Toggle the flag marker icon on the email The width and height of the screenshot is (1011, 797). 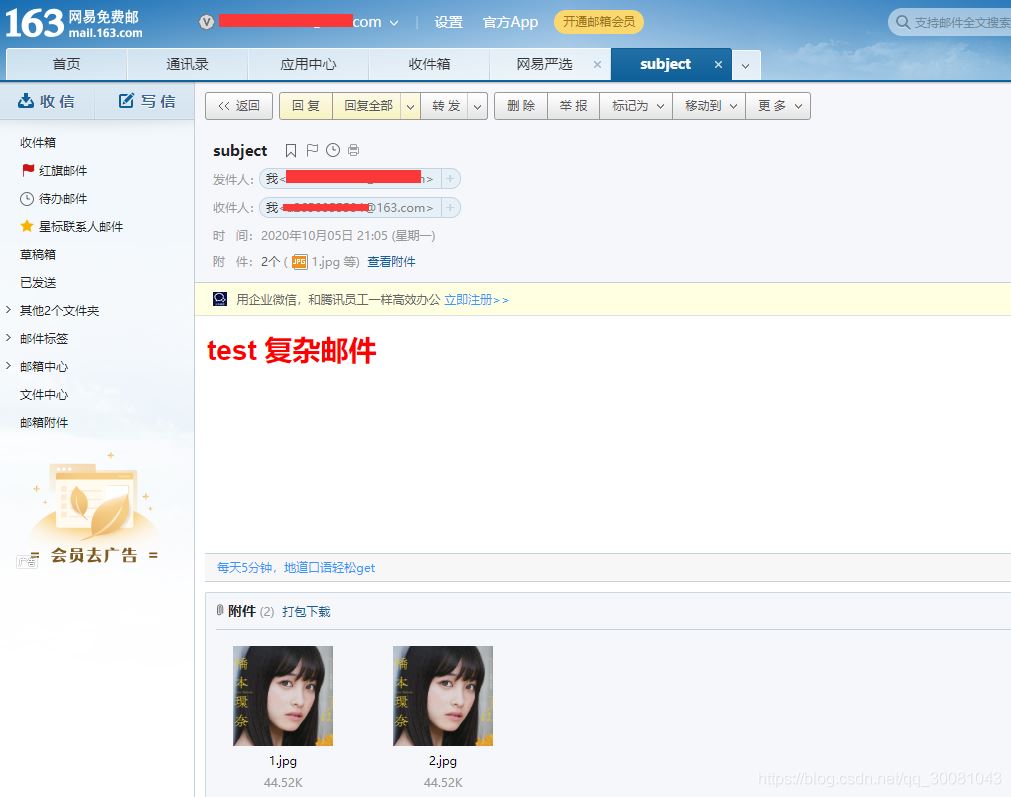tap(312, 150)
